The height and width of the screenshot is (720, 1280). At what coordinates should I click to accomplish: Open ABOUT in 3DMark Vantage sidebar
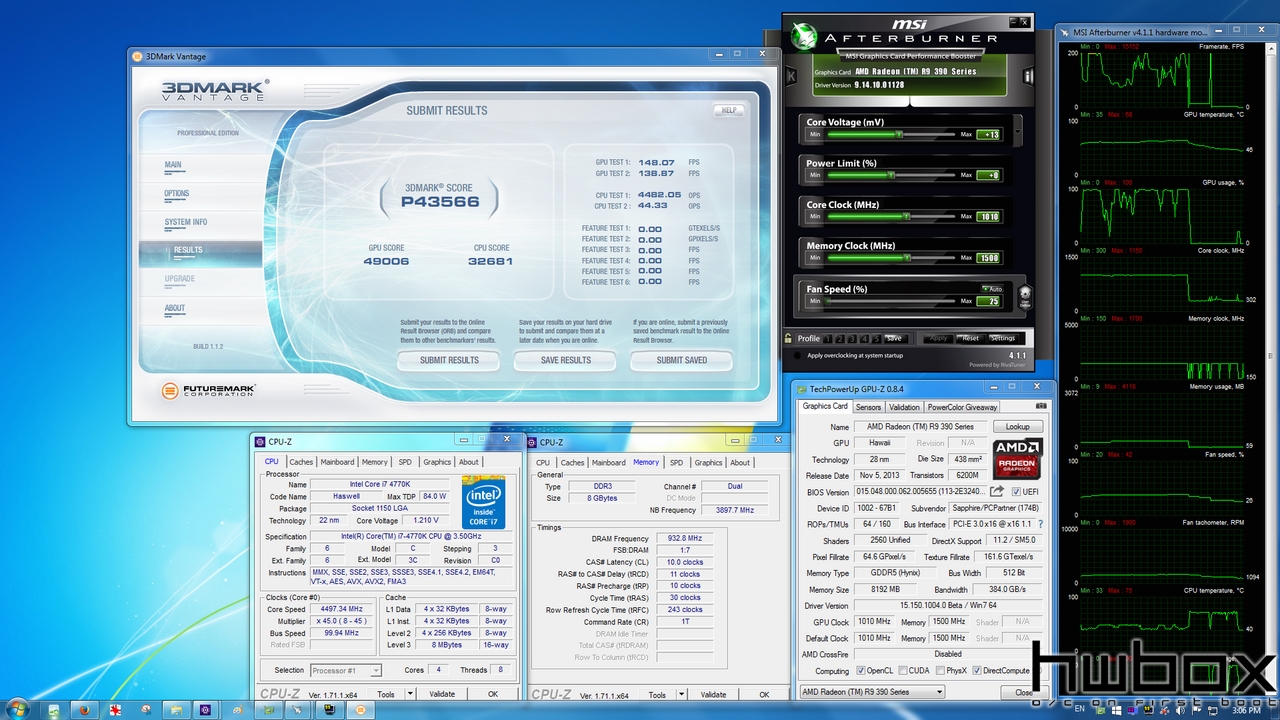[175, 308]
